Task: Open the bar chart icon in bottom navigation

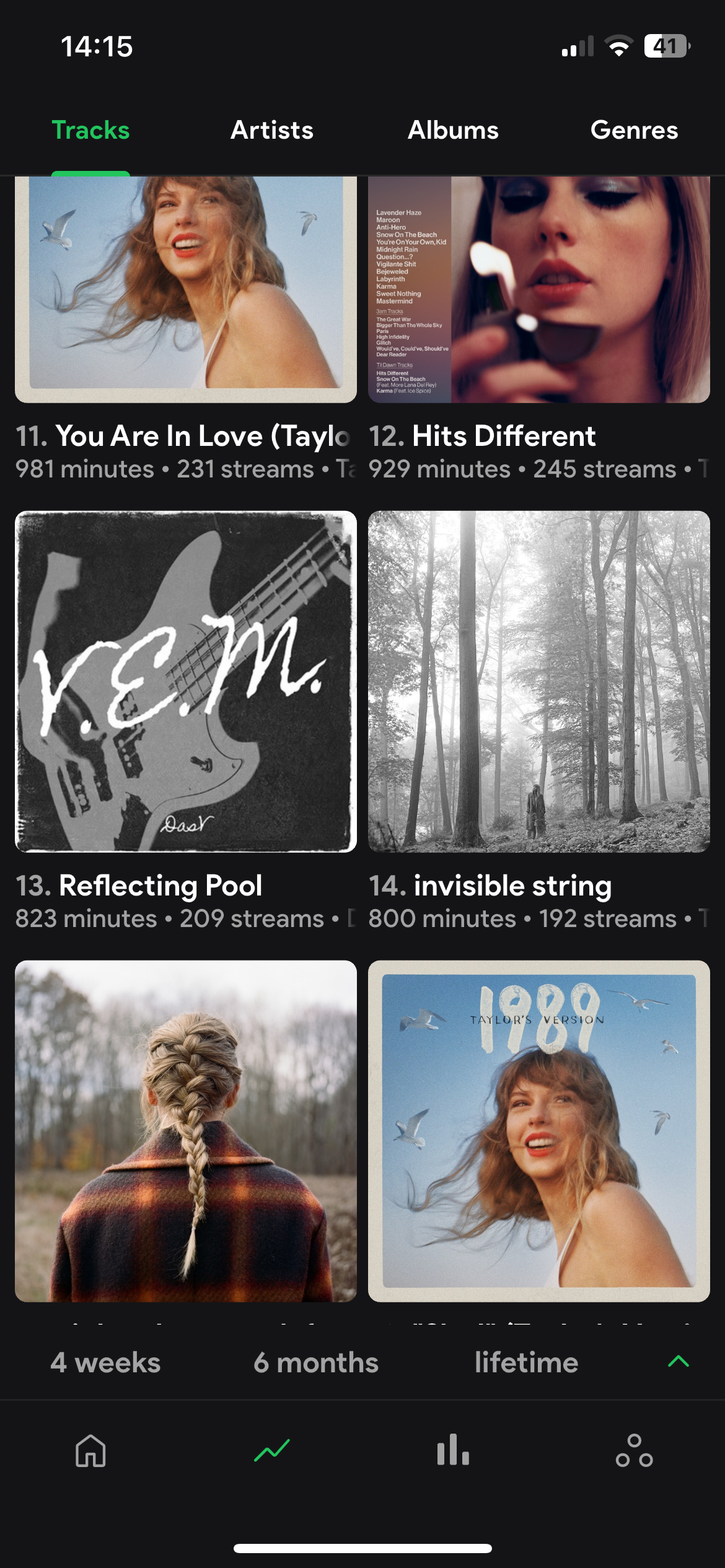Action: pyautogui.click(x=453, y=1450)
